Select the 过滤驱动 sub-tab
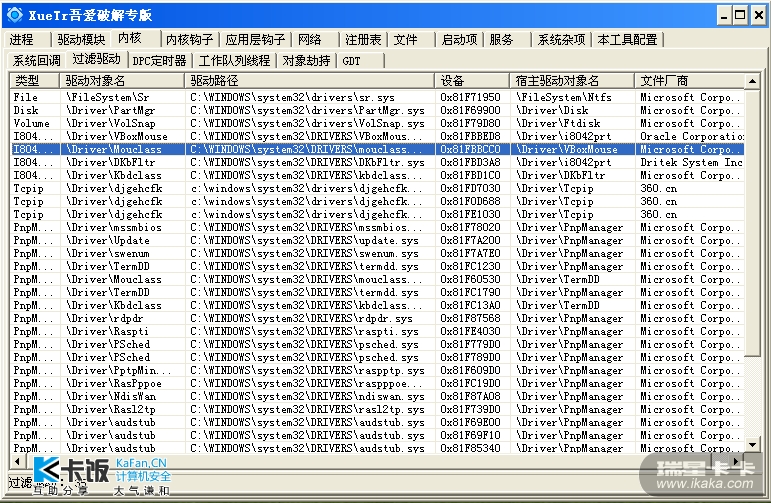The width and height of the screenshot is (771, 503). [96, 59]
